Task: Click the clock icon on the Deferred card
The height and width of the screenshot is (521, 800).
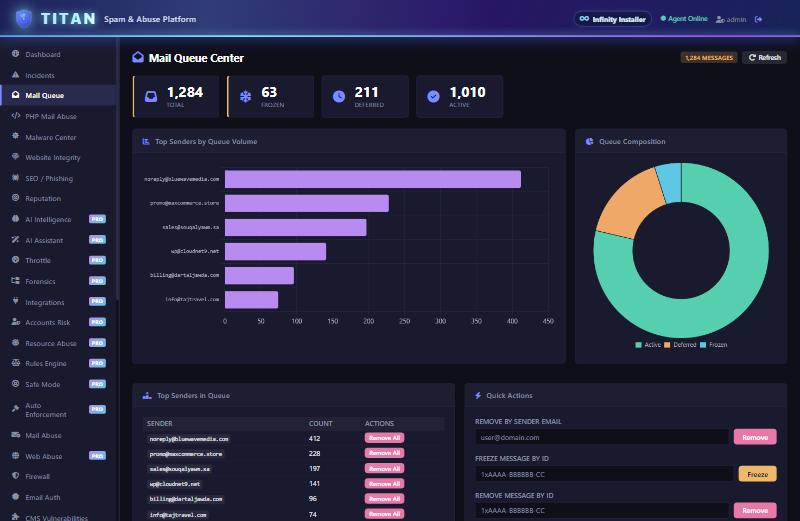Action: tap(339, 96)
